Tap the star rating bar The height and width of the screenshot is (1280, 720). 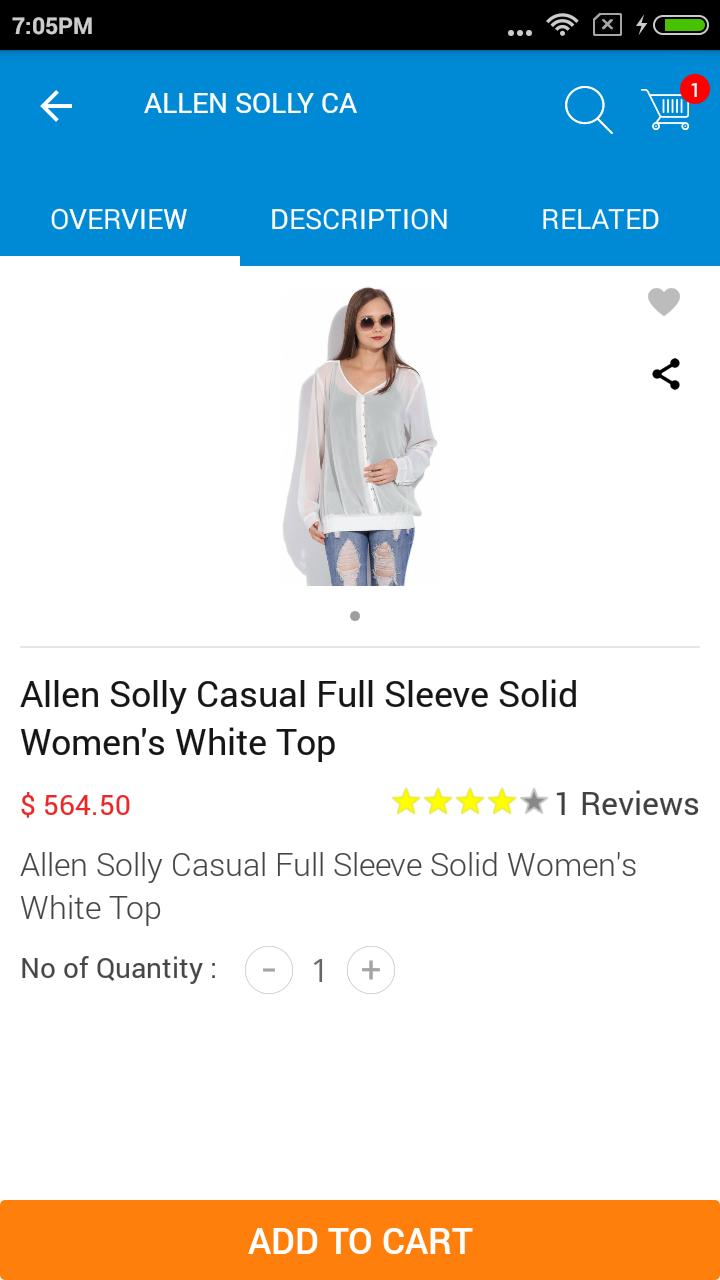(467, 801)
